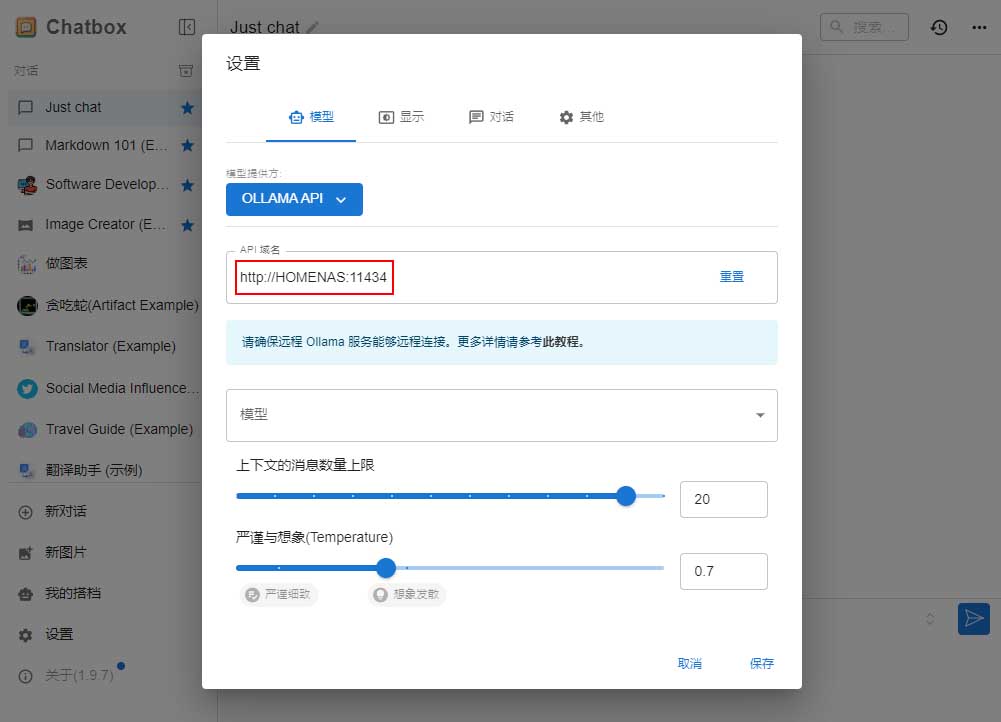Open the 翻译助手 (示例) chat

pos(105,470)
